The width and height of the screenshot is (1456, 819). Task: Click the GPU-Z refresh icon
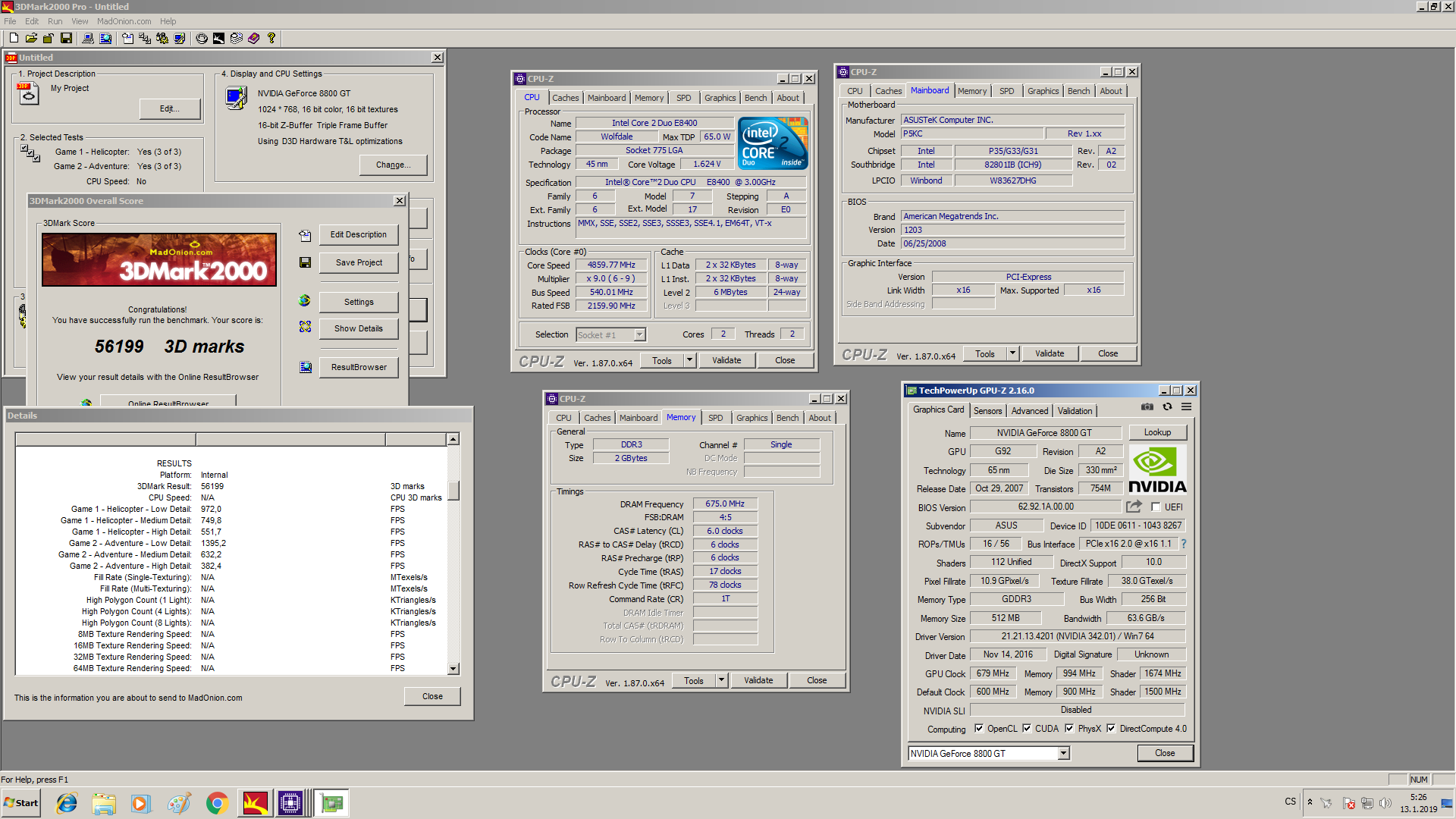click(1167, 407)
